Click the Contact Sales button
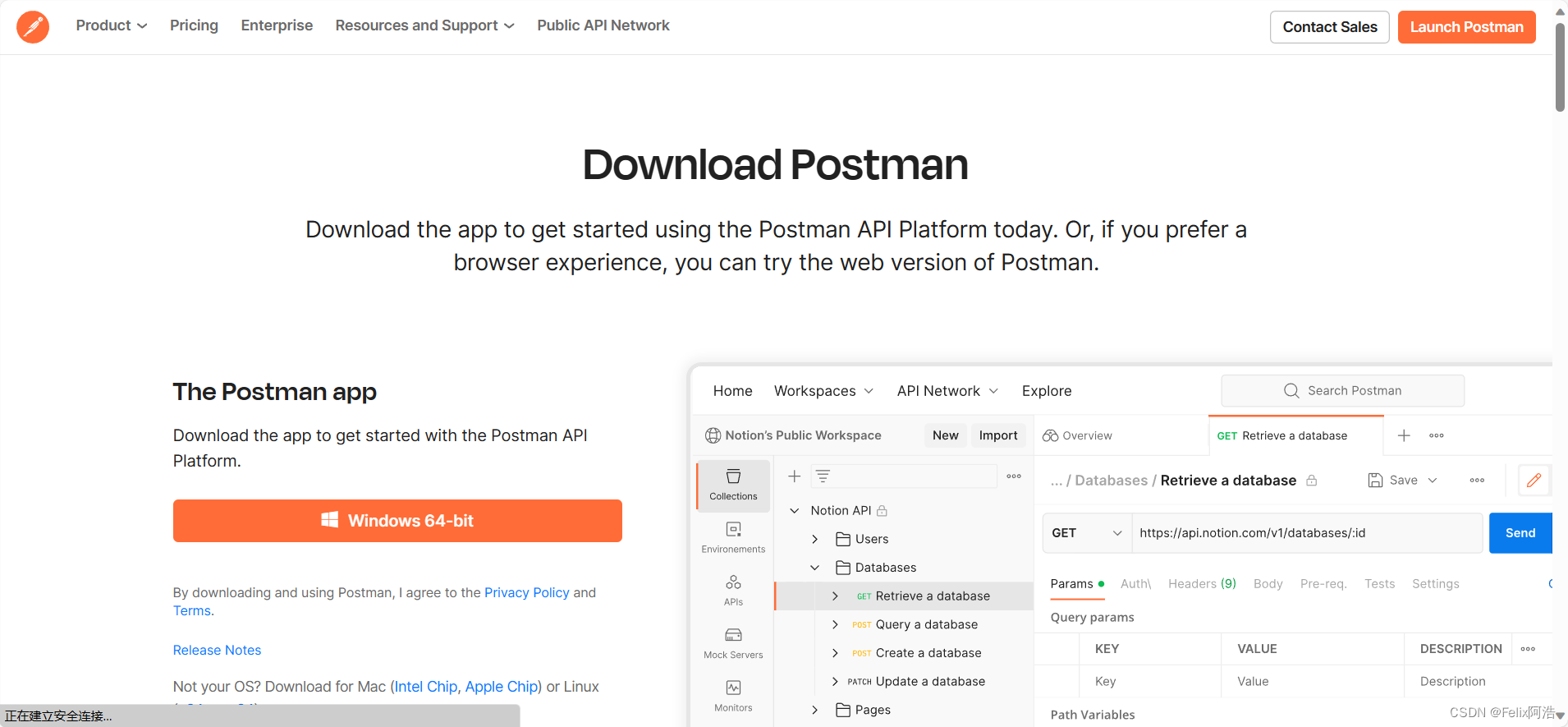 tap(1329, 27)
